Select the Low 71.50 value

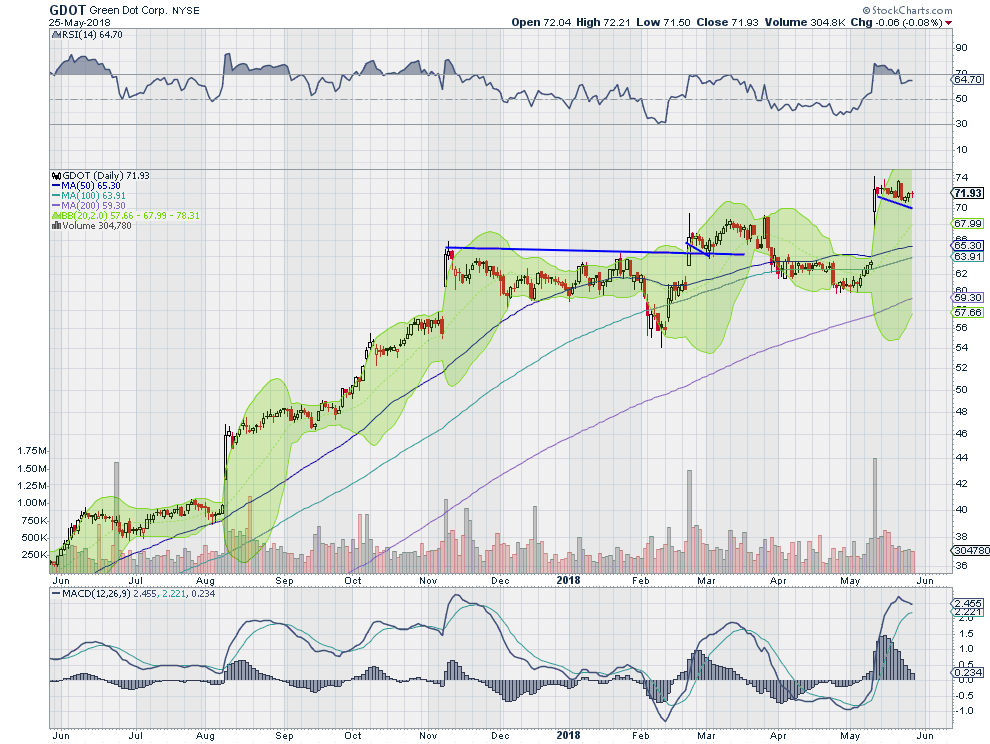point(663,22)
